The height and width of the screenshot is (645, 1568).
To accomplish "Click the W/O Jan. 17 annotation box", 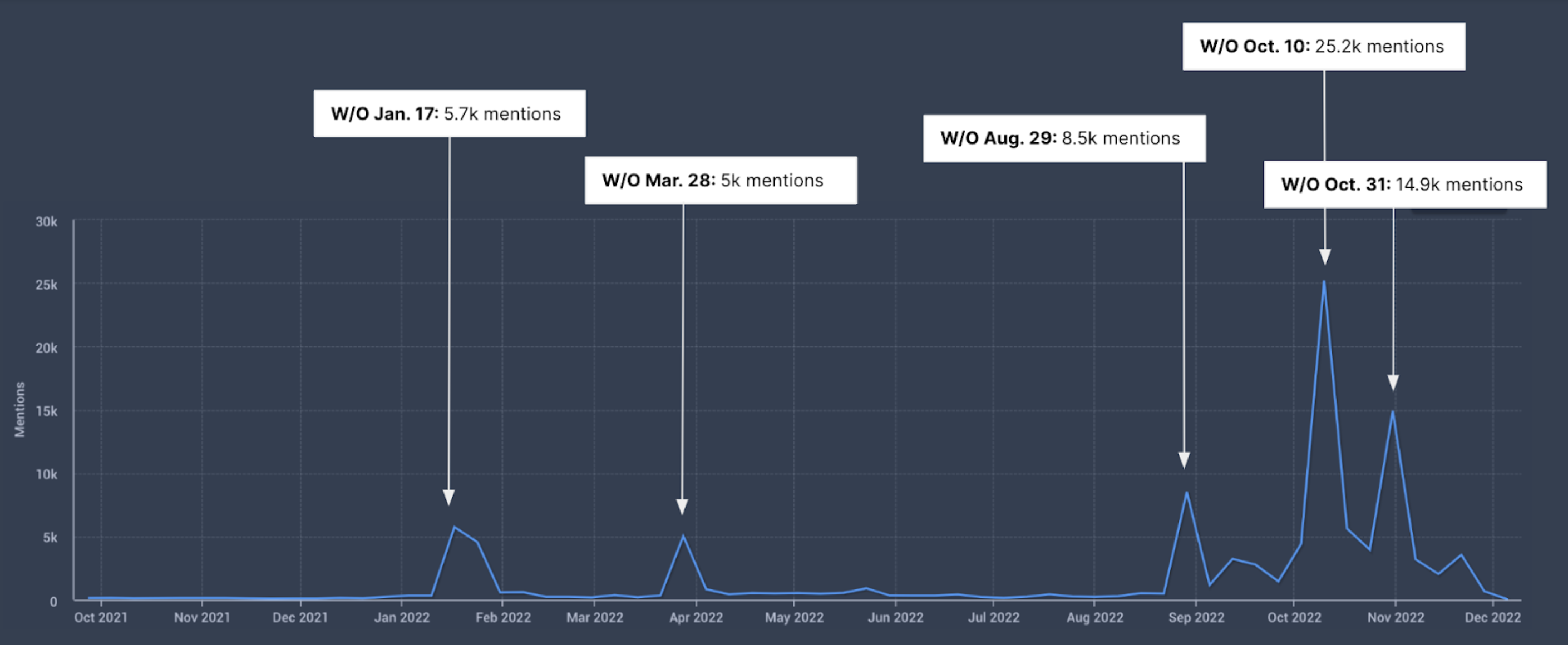I will (450, 114).
